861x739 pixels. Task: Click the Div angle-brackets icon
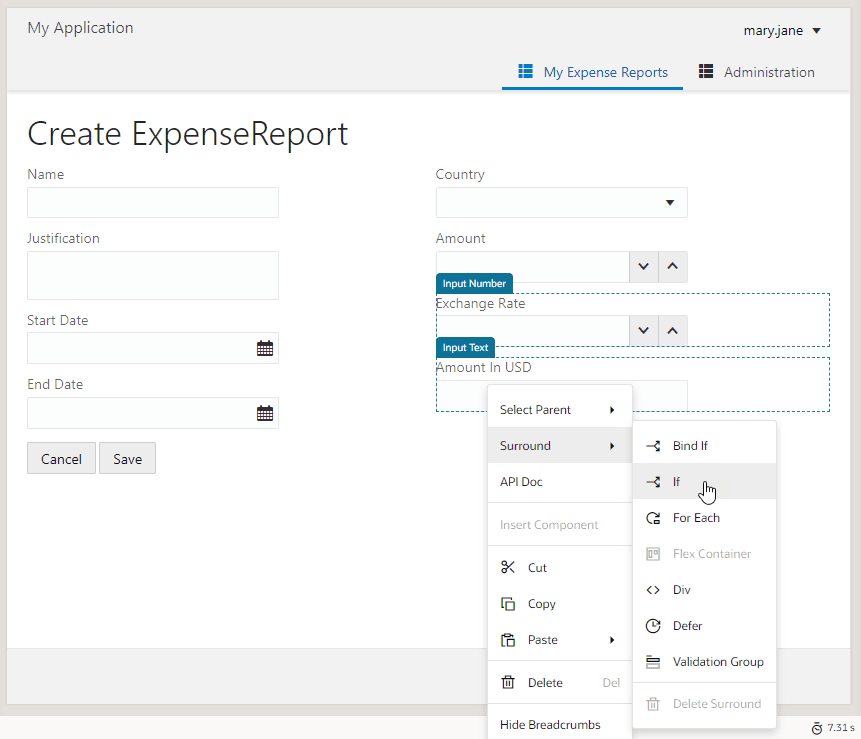(x=653, y=590)
